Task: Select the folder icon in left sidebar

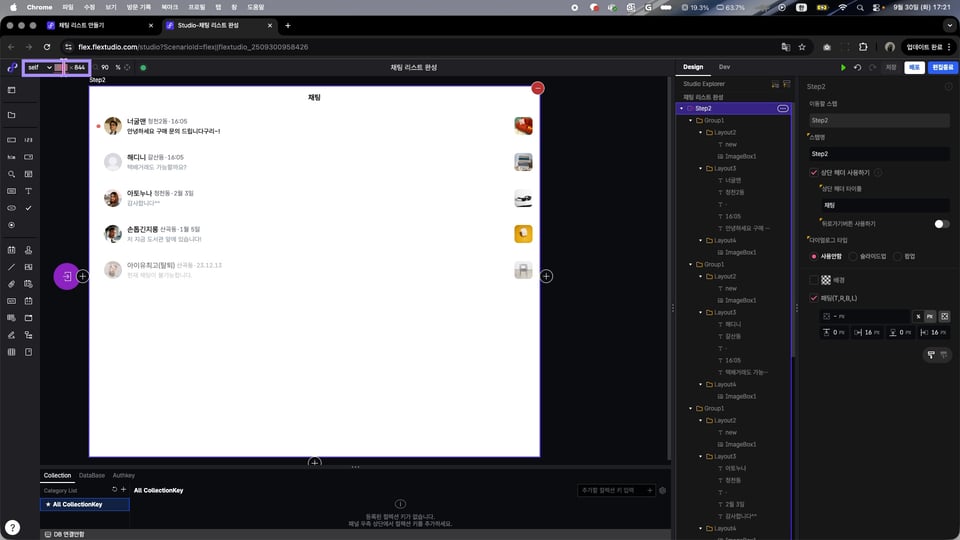Action: [12, 115]
